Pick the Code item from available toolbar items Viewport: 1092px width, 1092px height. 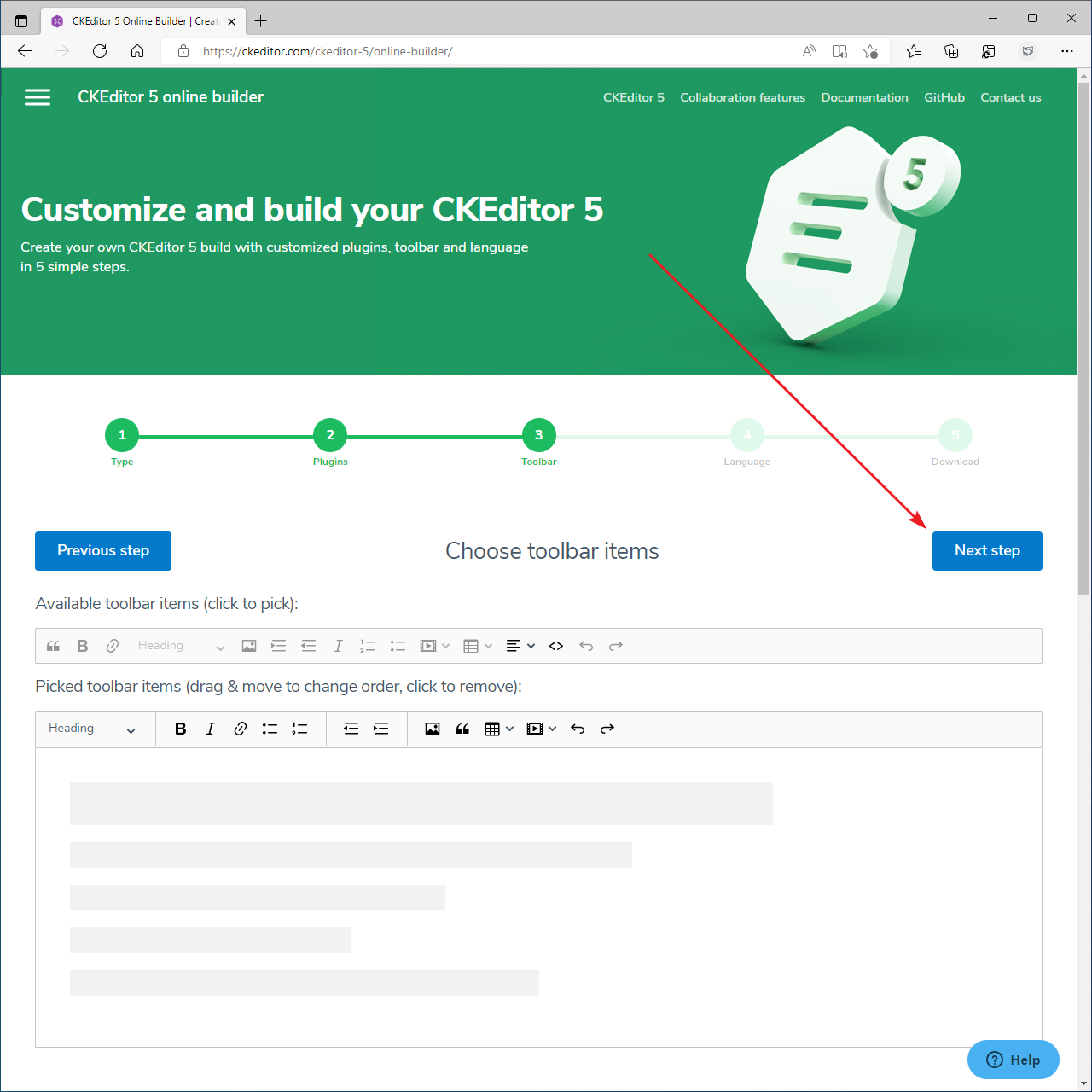click(556, 646)
